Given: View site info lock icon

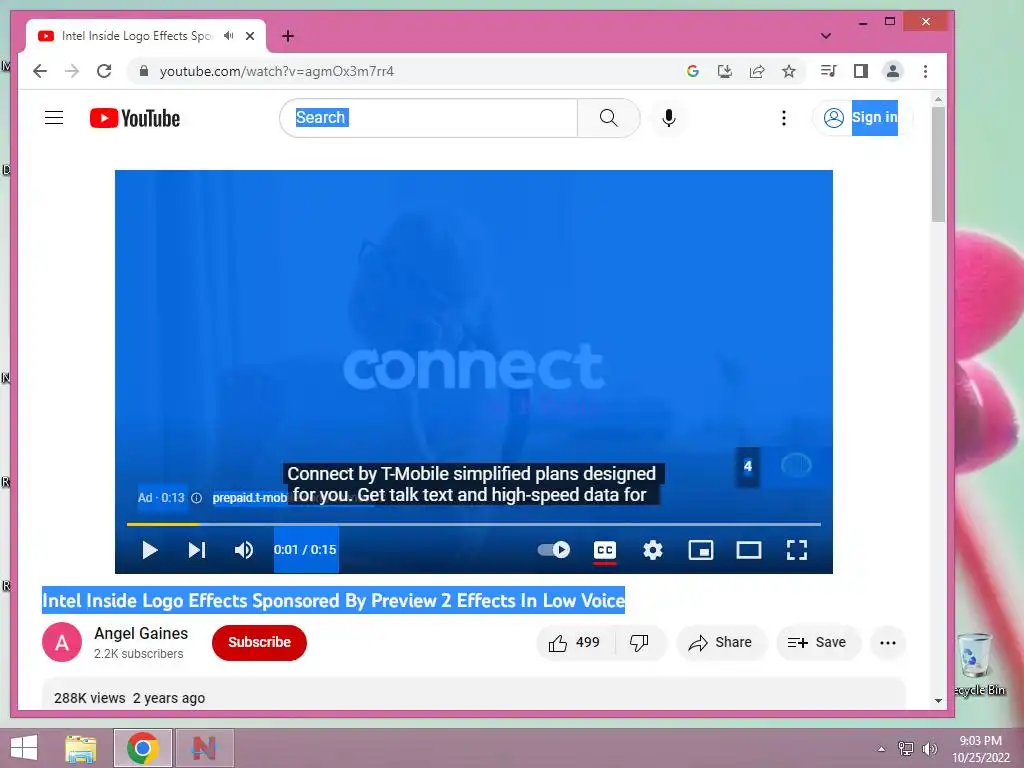Looking at the screenshot, I should pos(144,71).
